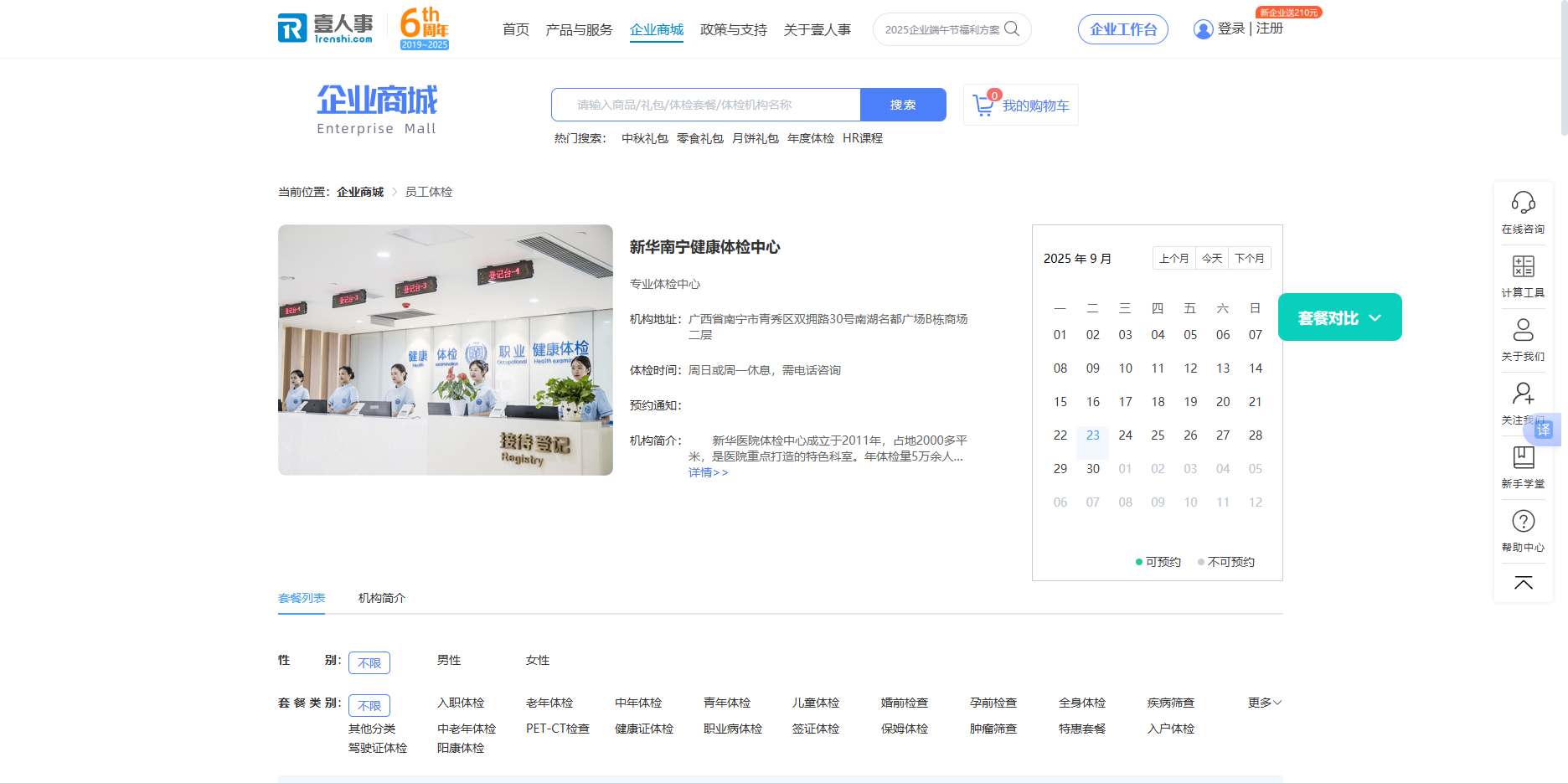
Task: Click hot search 月饼礼包
Action: click(x=756, y=138)
